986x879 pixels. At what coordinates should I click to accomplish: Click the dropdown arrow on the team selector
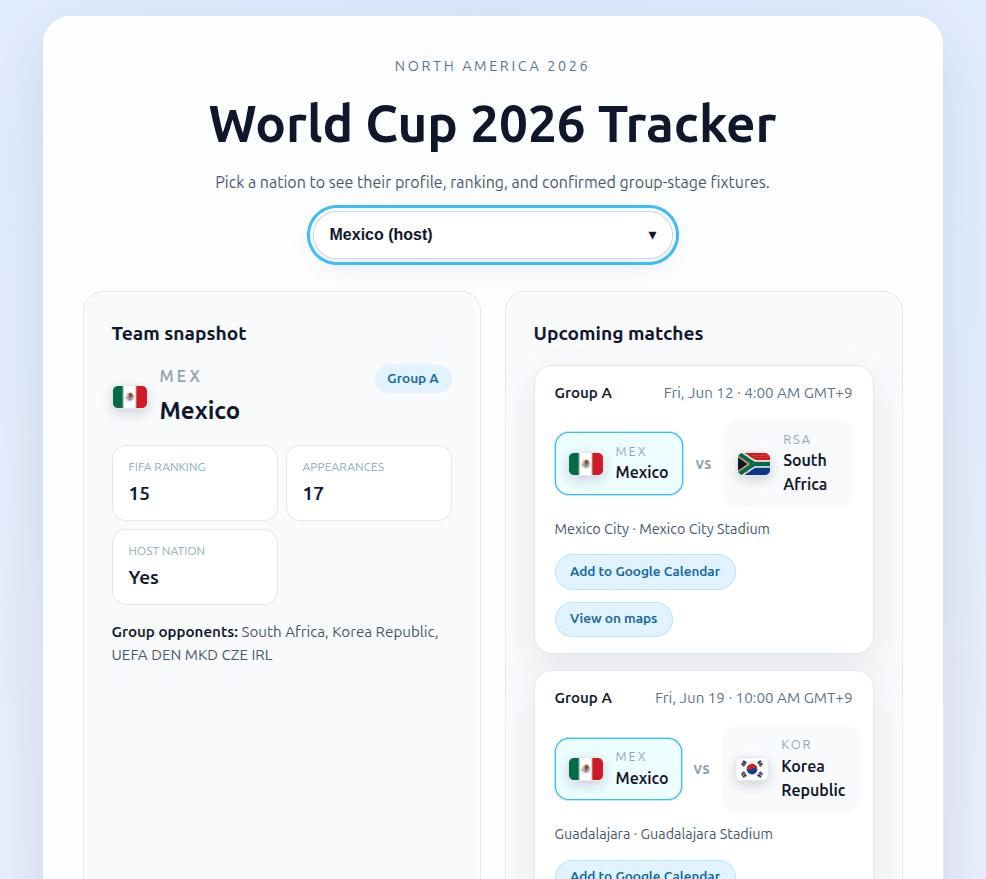coord(653,235)
